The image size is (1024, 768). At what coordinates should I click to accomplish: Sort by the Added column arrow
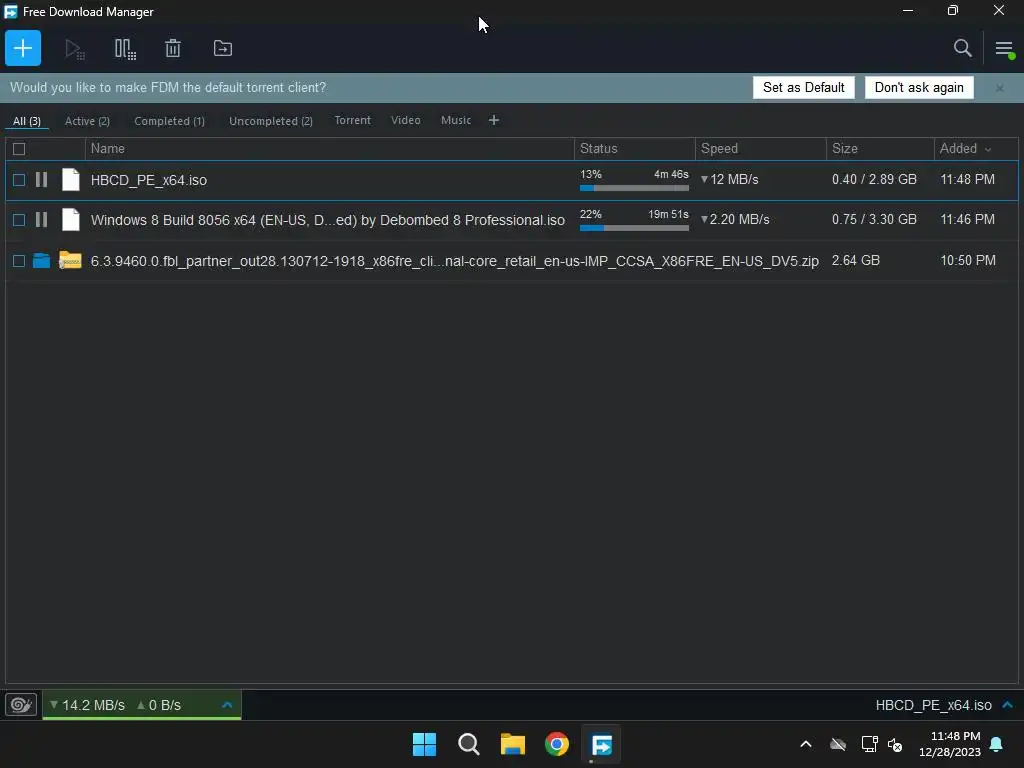[x=988, y=150]
